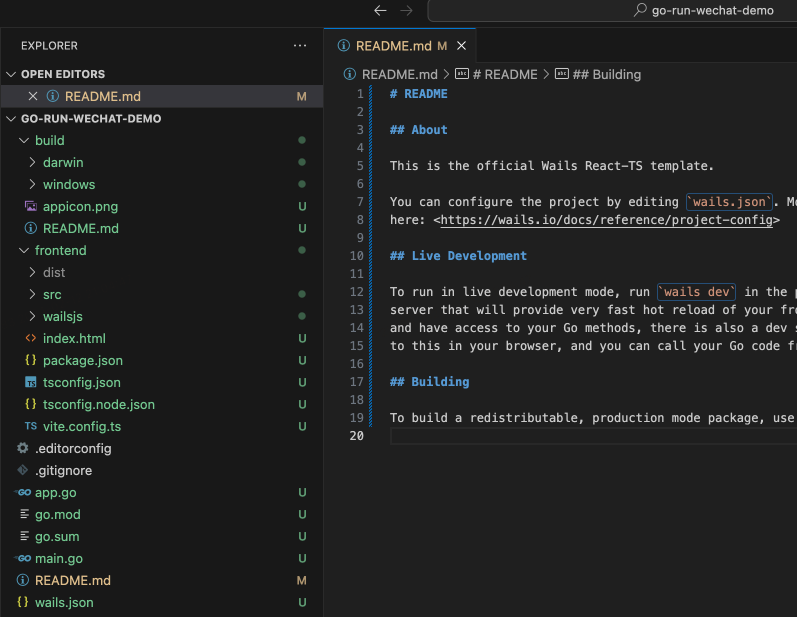Open vite.config.ts TypeScript file
797x617 pixels.
pyautogui.click(x=82, y=426)
